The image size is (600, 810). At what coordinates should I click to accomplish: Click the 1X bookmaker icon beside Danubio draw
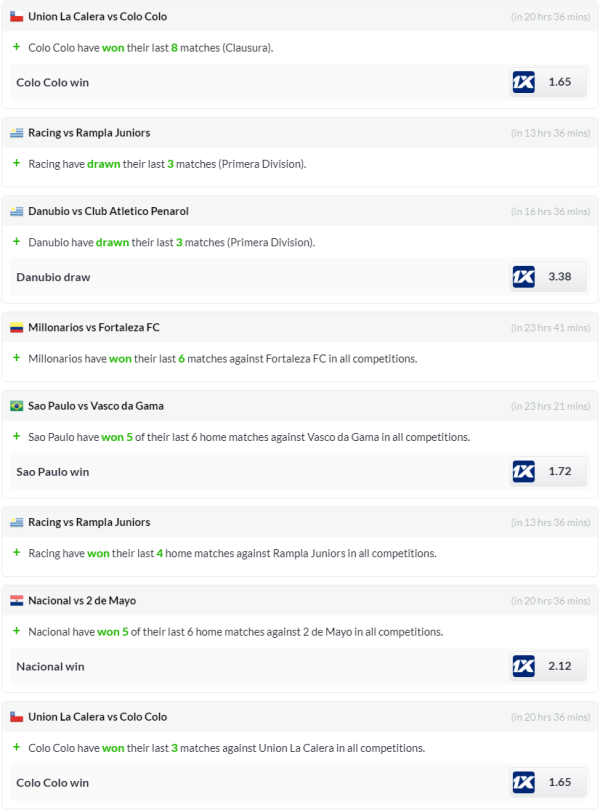pos(523,277)
